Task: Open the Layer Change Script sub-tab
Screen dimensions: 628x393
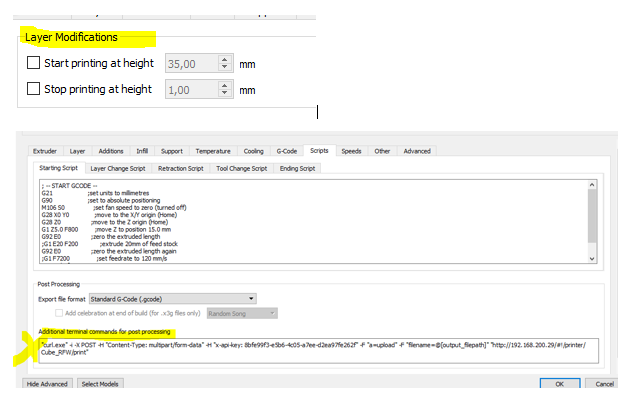Action: (118, 169)
